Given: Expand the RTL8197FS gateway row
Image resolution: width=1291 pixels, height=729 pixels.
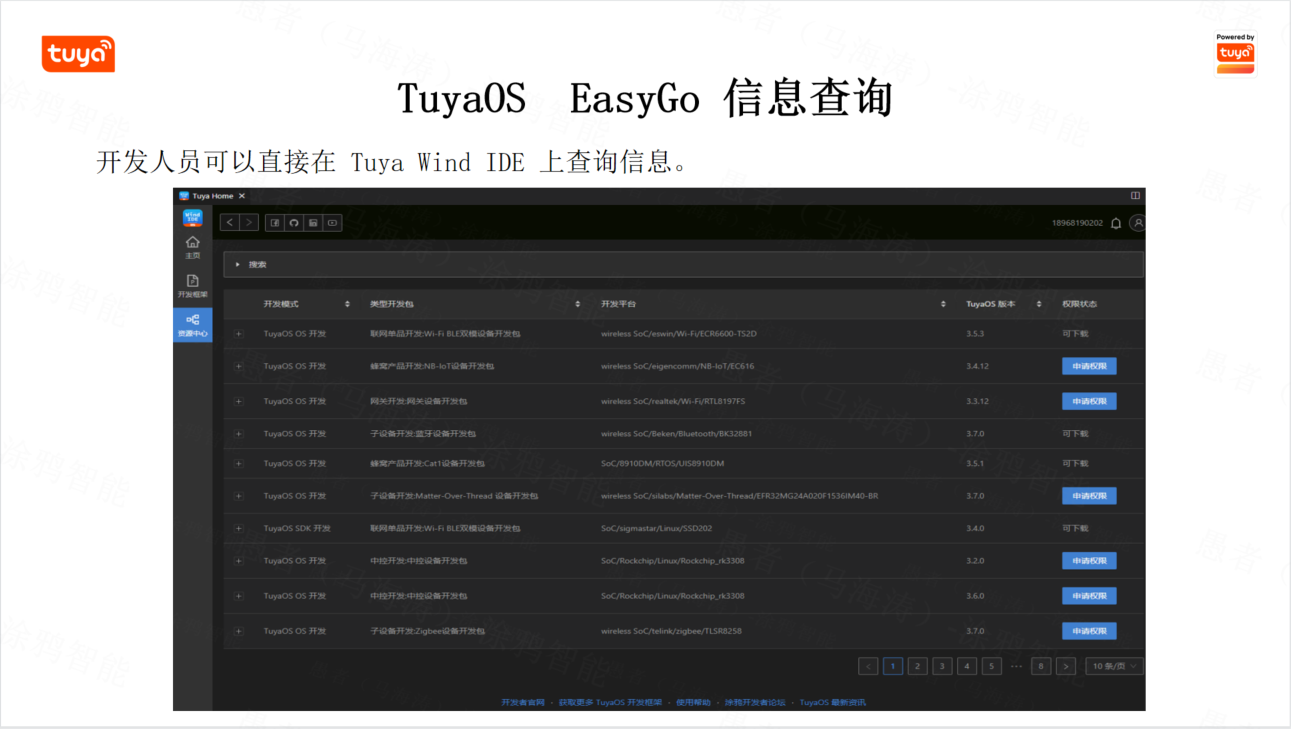Looking at the screenshot, I should click(x=239, y=401).
